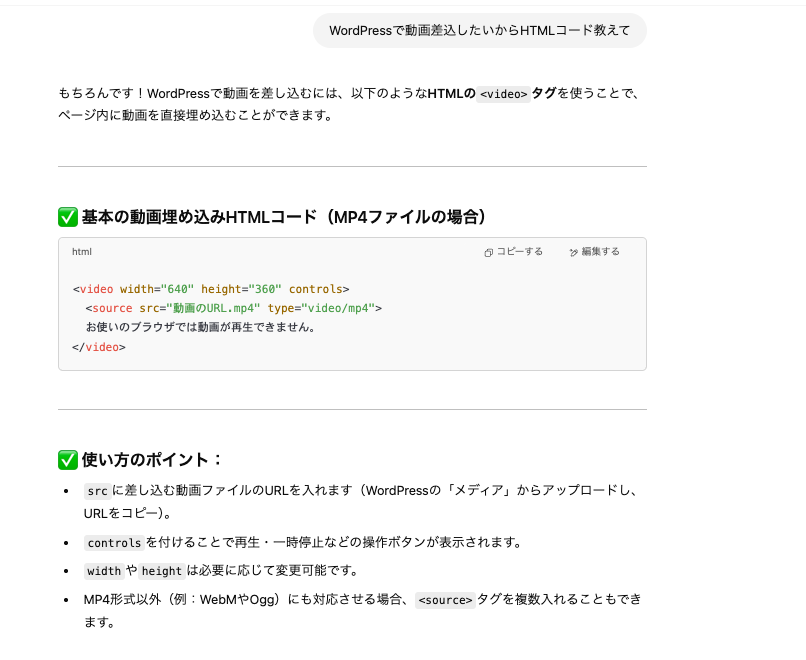This screenshot has width=806, height=660.
Task: Select the inline code chip controls
Action: (x=112, y=543)
